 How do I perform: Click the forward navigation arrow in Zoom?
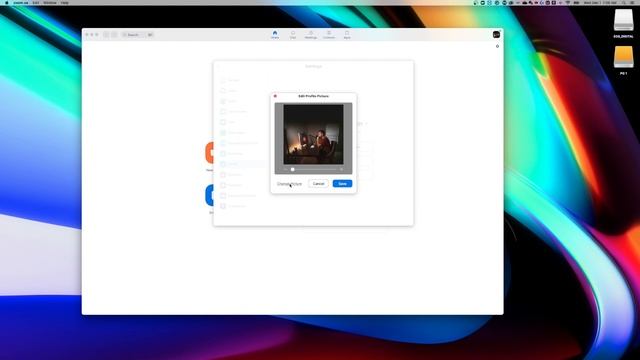pos(114,35)
